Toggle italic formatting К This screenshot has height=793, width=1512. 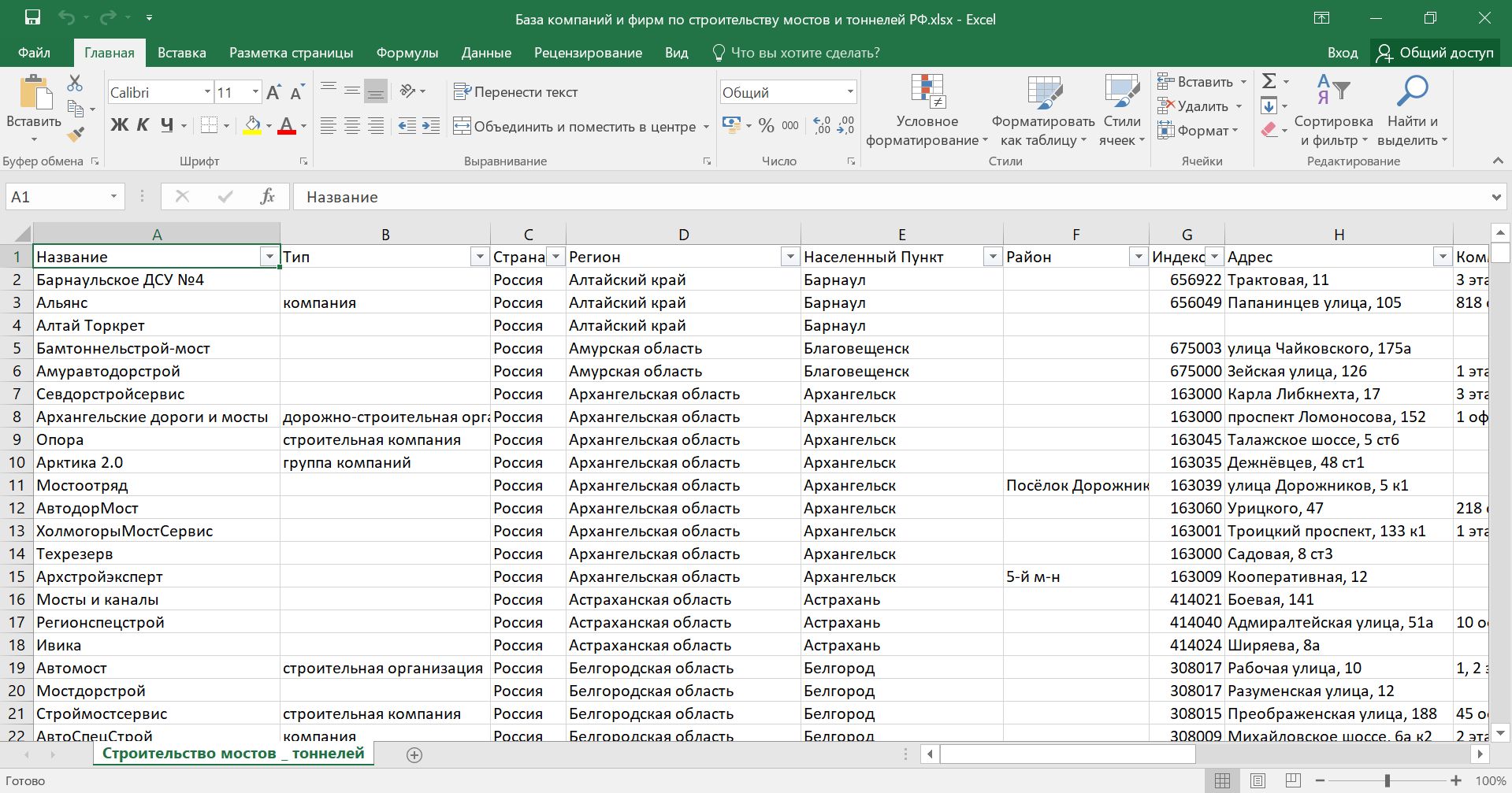(143, 125)
